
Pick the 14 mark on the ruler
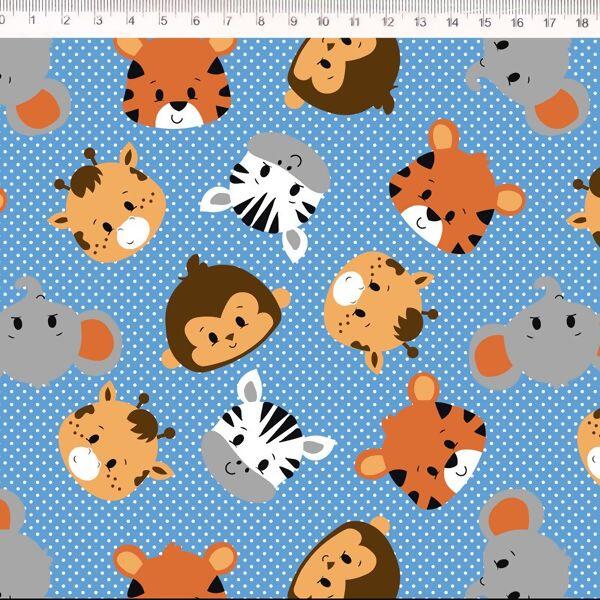tap(452, 22)
